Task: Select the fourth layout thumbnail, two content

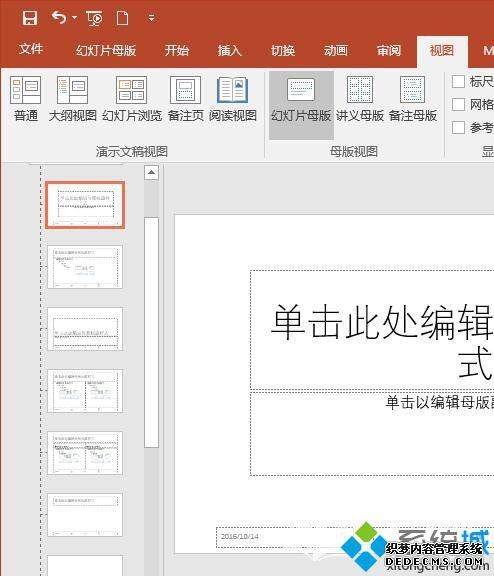Action: [85, 391]
